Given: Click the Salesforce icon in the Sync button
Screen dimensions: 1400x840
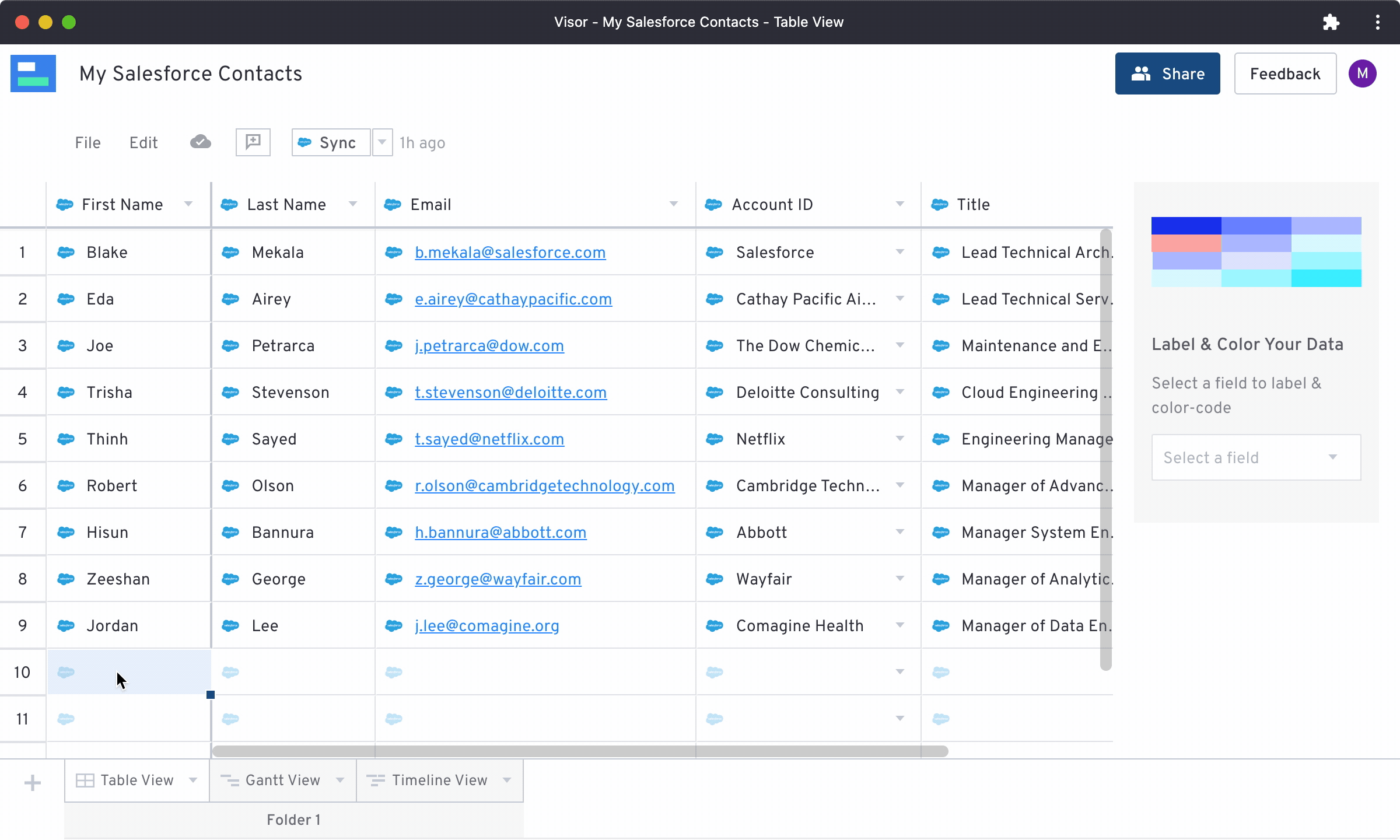Looking at the screenshot, I should (306, 142).
